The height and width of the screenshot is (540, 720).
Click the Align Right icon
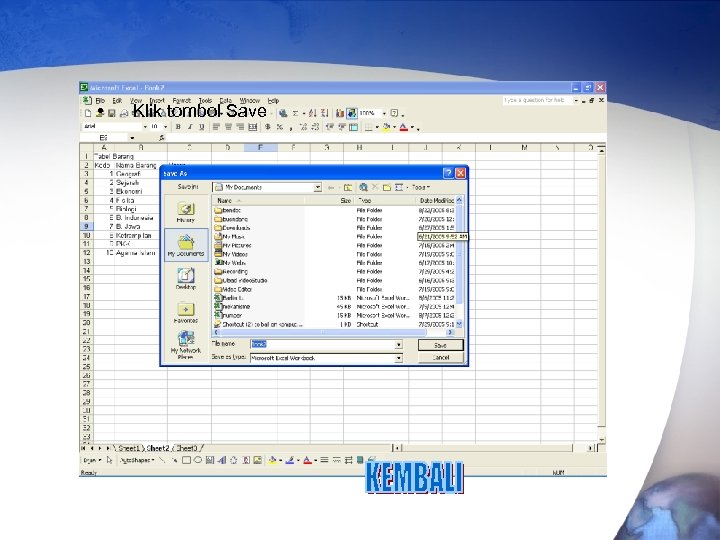[240, 127]
